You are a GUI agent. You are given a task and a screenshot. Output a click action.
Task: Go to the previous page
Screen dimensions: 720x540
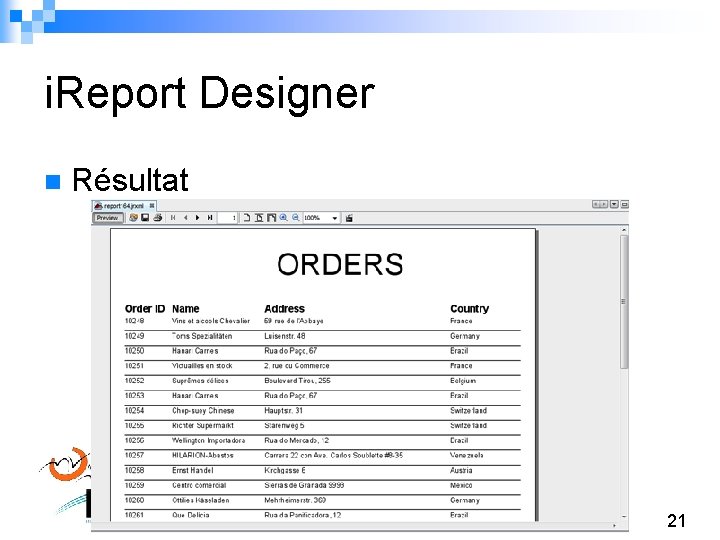186,218
